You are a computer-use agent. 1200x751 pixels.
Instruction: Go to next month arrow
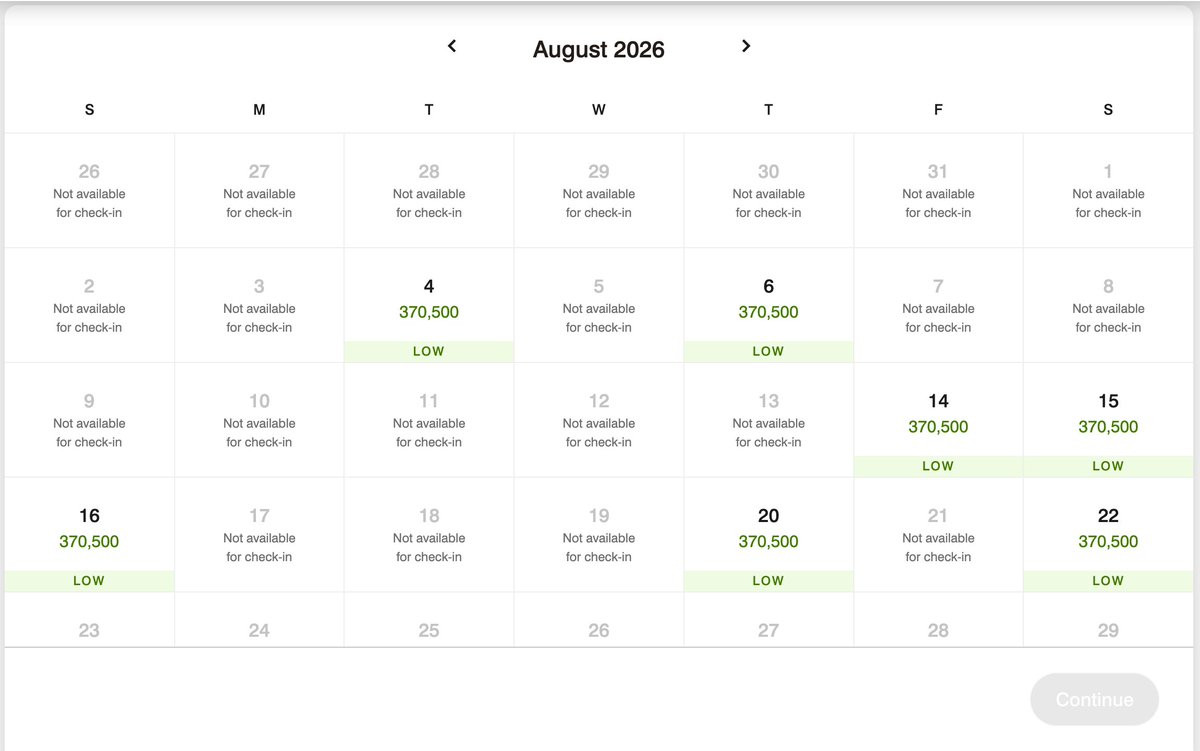pyautogui.click(x=745, y=46)
